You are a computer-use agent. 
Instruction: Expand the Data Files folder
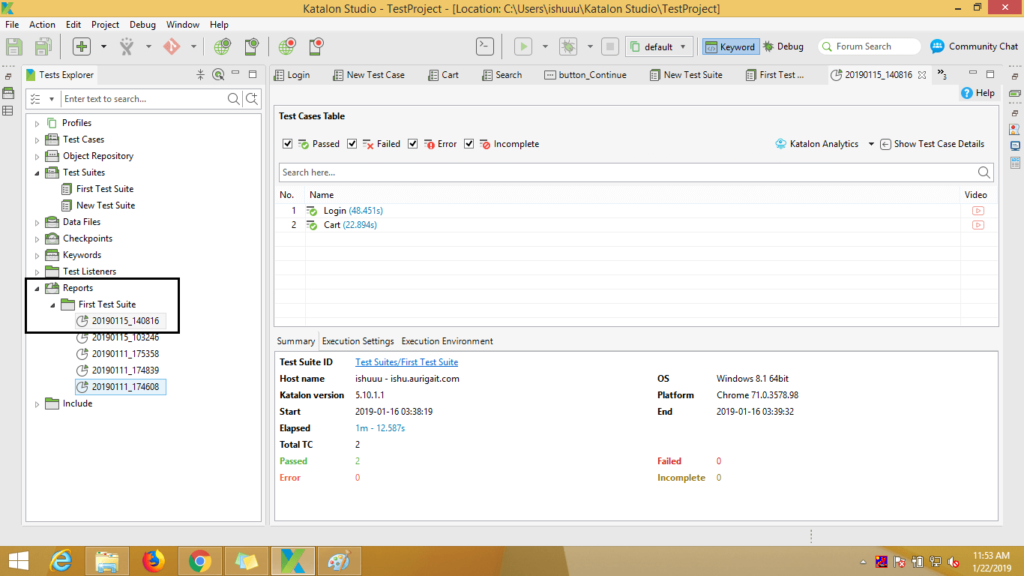(37, 223)
